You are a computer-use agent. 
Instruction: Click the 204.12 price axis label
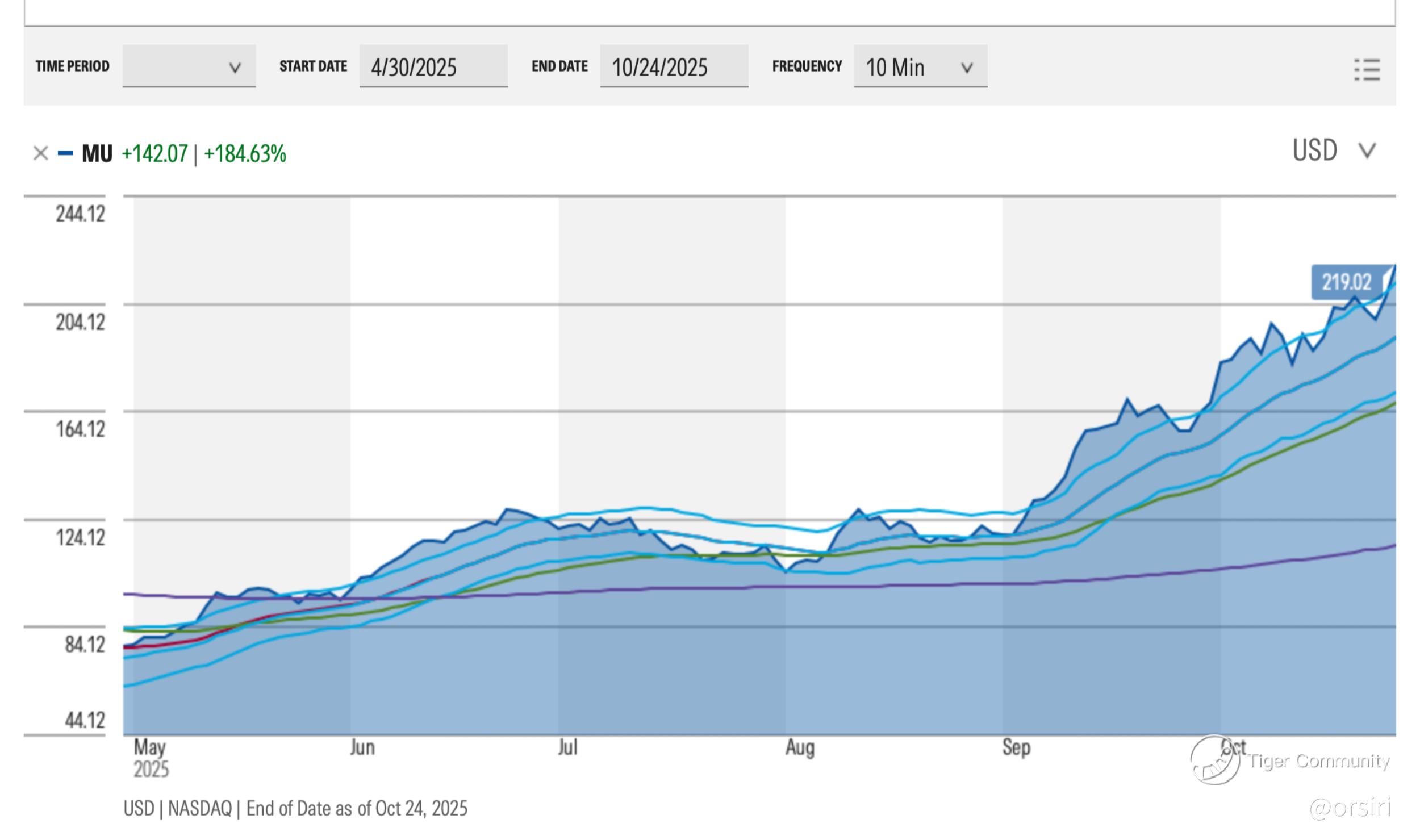click(80, 322)
